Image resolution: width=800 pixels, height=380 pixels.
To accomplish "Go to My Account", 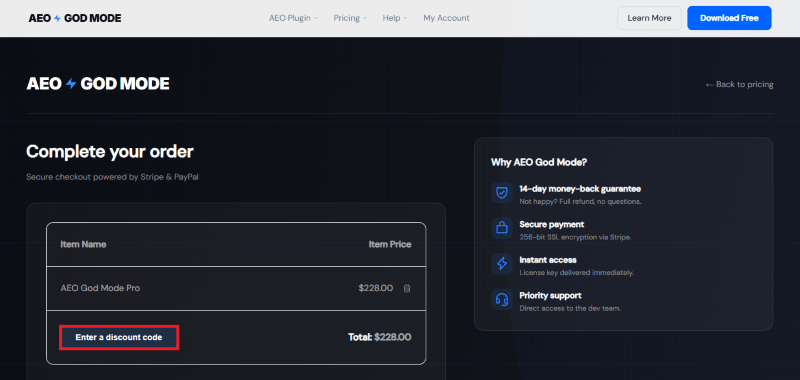I will (x=446, y=18).
